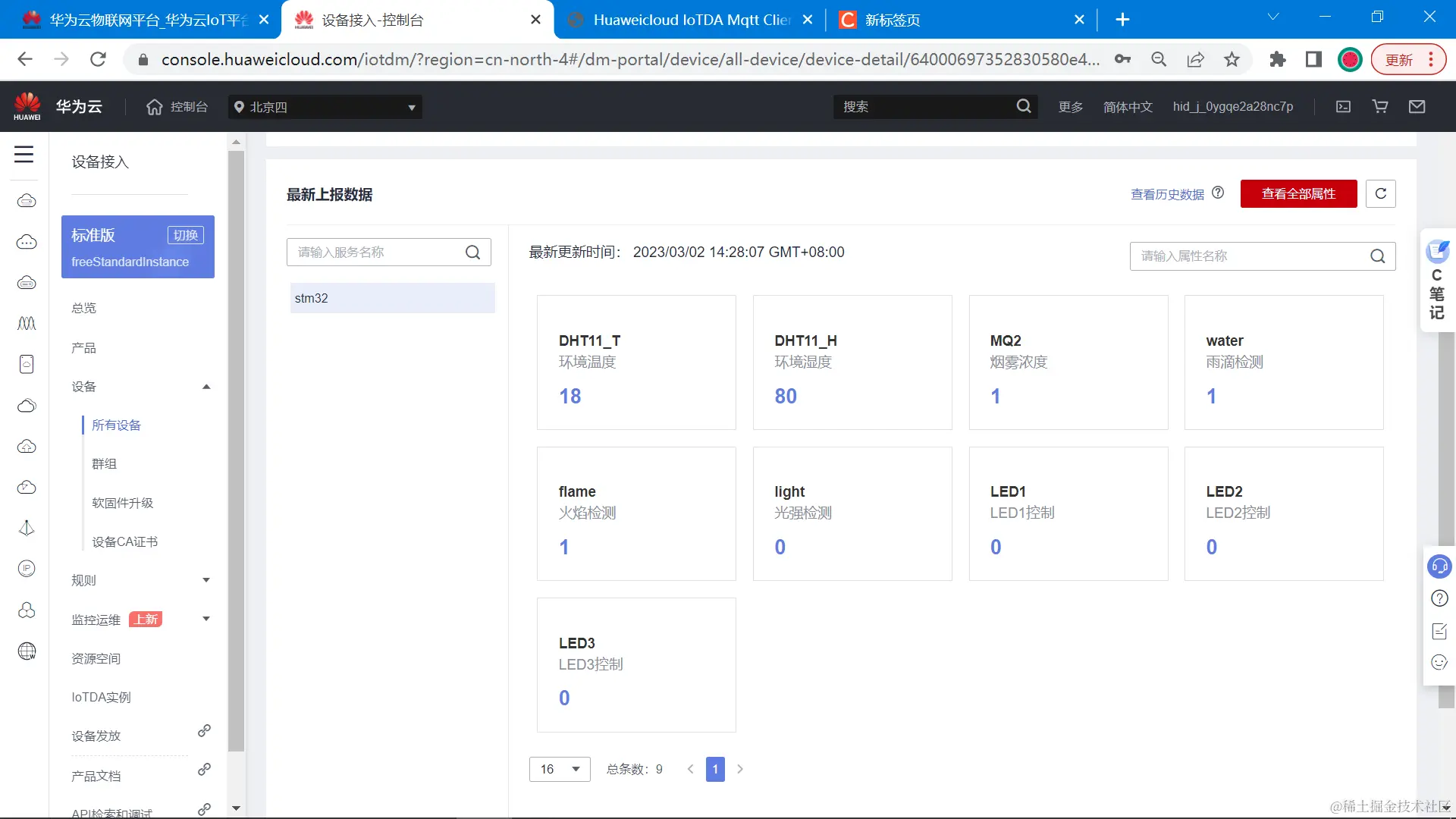This screenshot has width=1456, height=819.
Task: Select the stm32 service row
Action: (392, 299)
